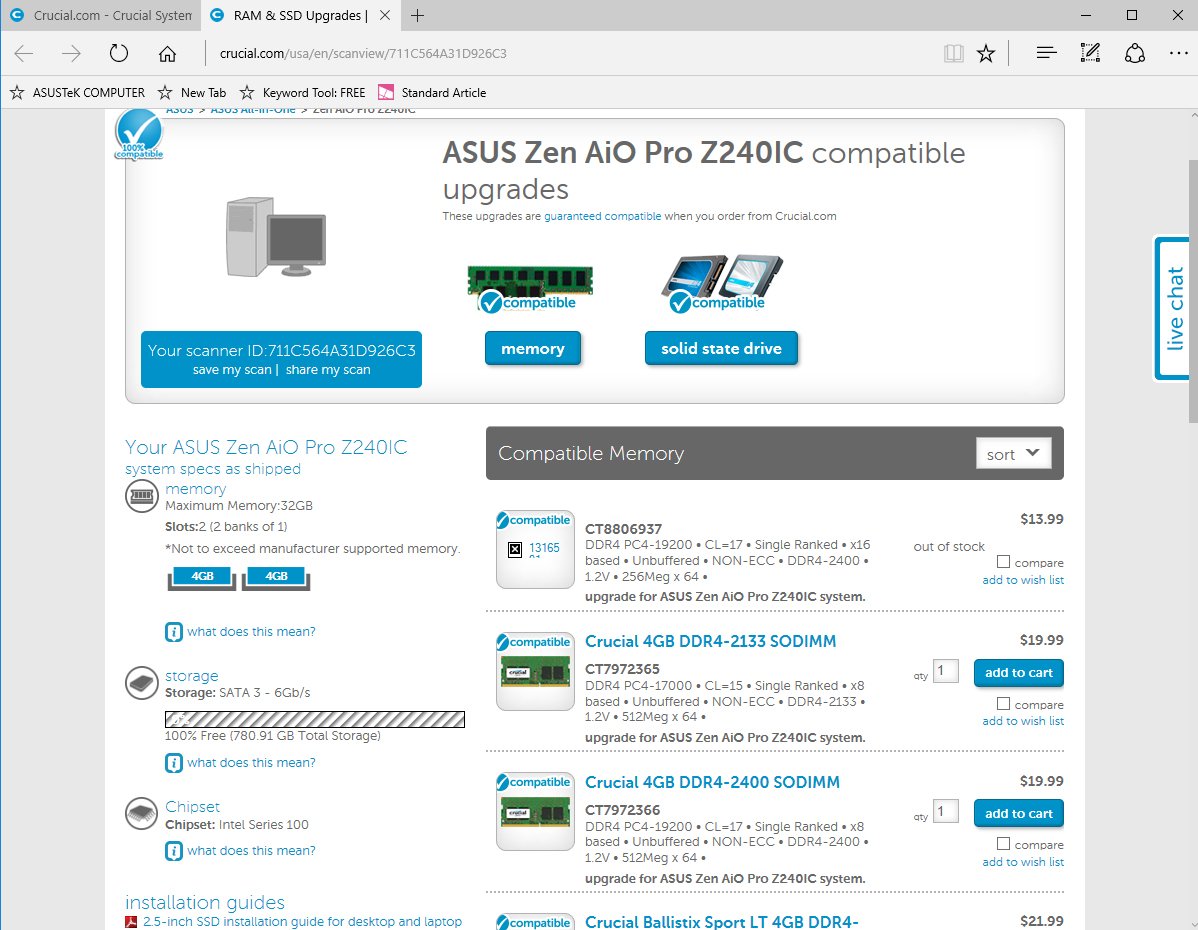Viewport: 1198px width, 930px height.
Task: Switch to the Crucial.com - Crucial System tab
Action: tap(101, 15)
